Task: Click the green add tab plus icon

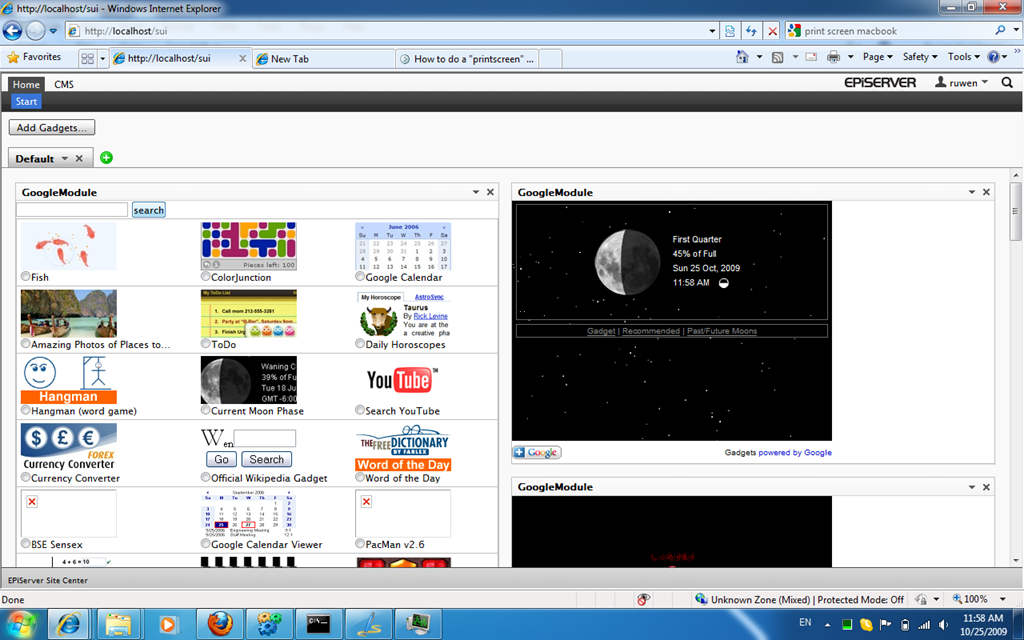Action: [x=107, y=158]
